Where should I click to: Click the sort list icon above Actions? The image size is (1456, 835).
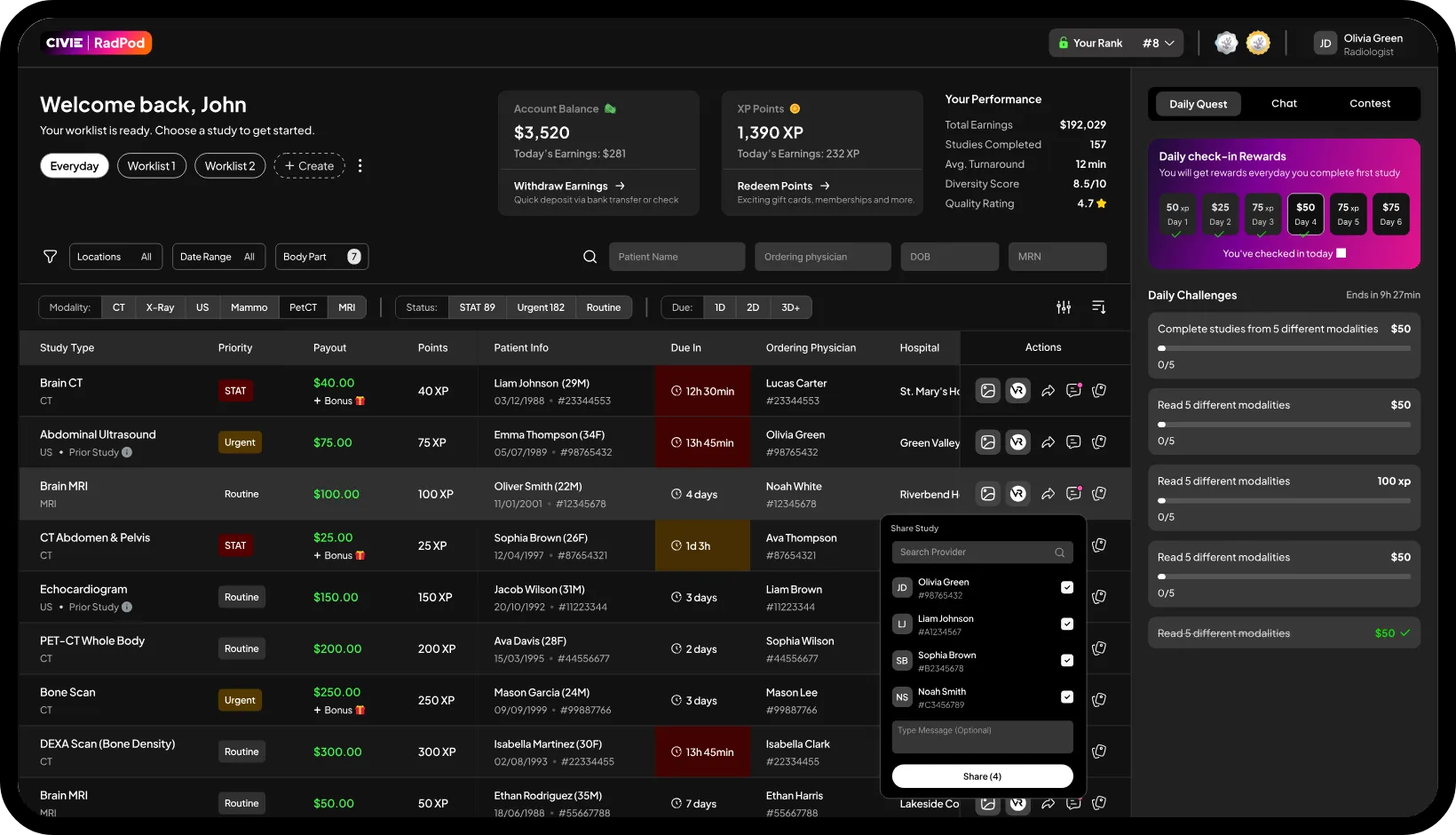point(1098,307)
